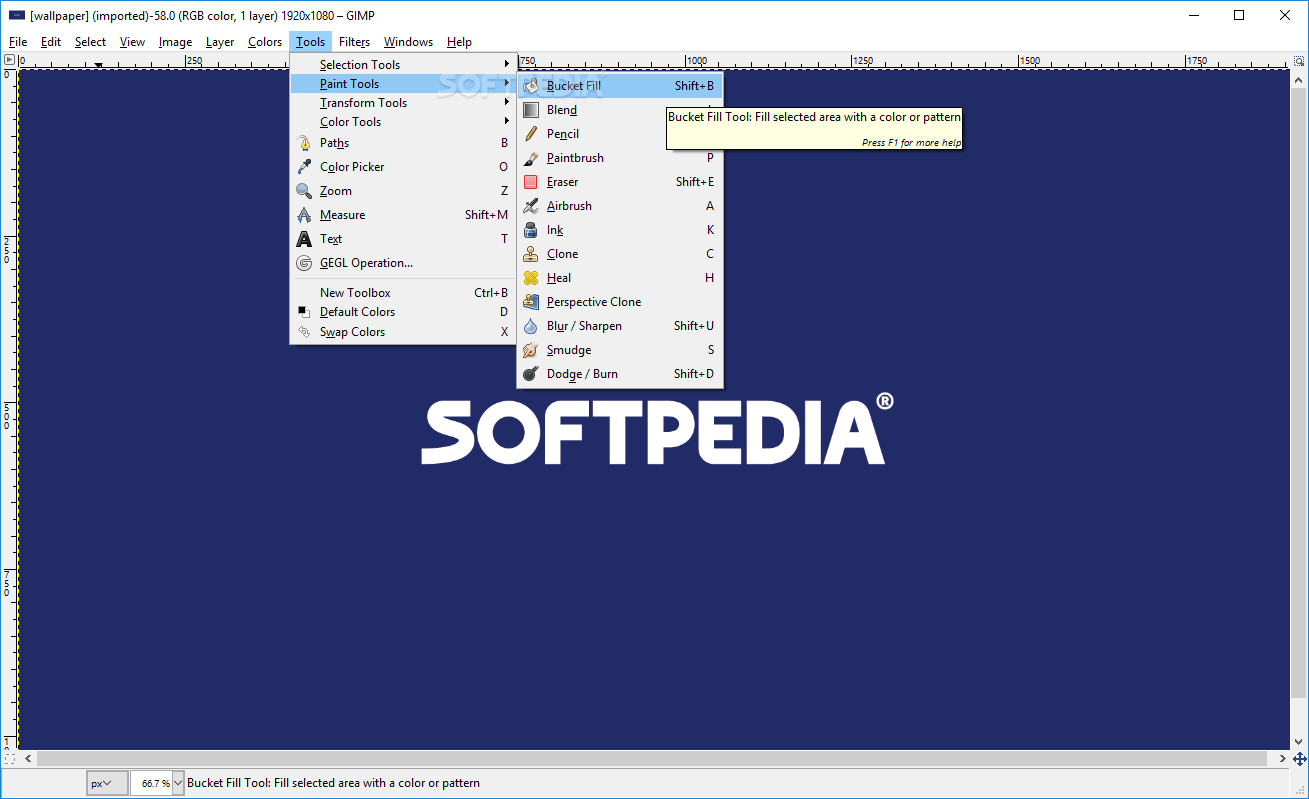This screenshot has width=1309, height=799.
Task: Select the Ink tool icon
Action: coord(531,230)
